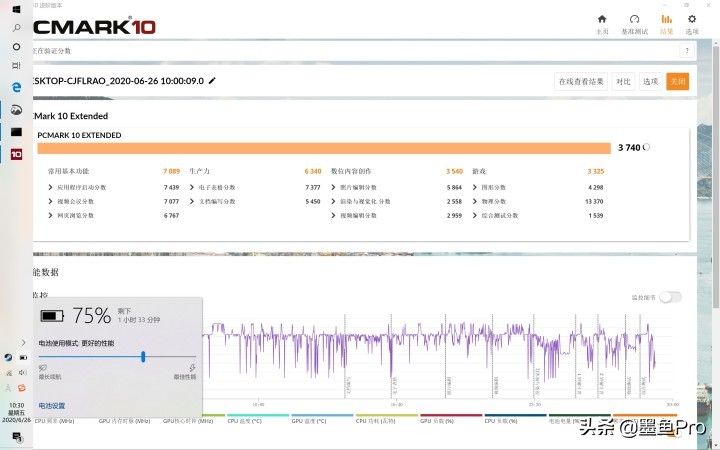Open Microsoft Edge from the taskbar
This screenshot has height=450, width=720.
[16, 88]
